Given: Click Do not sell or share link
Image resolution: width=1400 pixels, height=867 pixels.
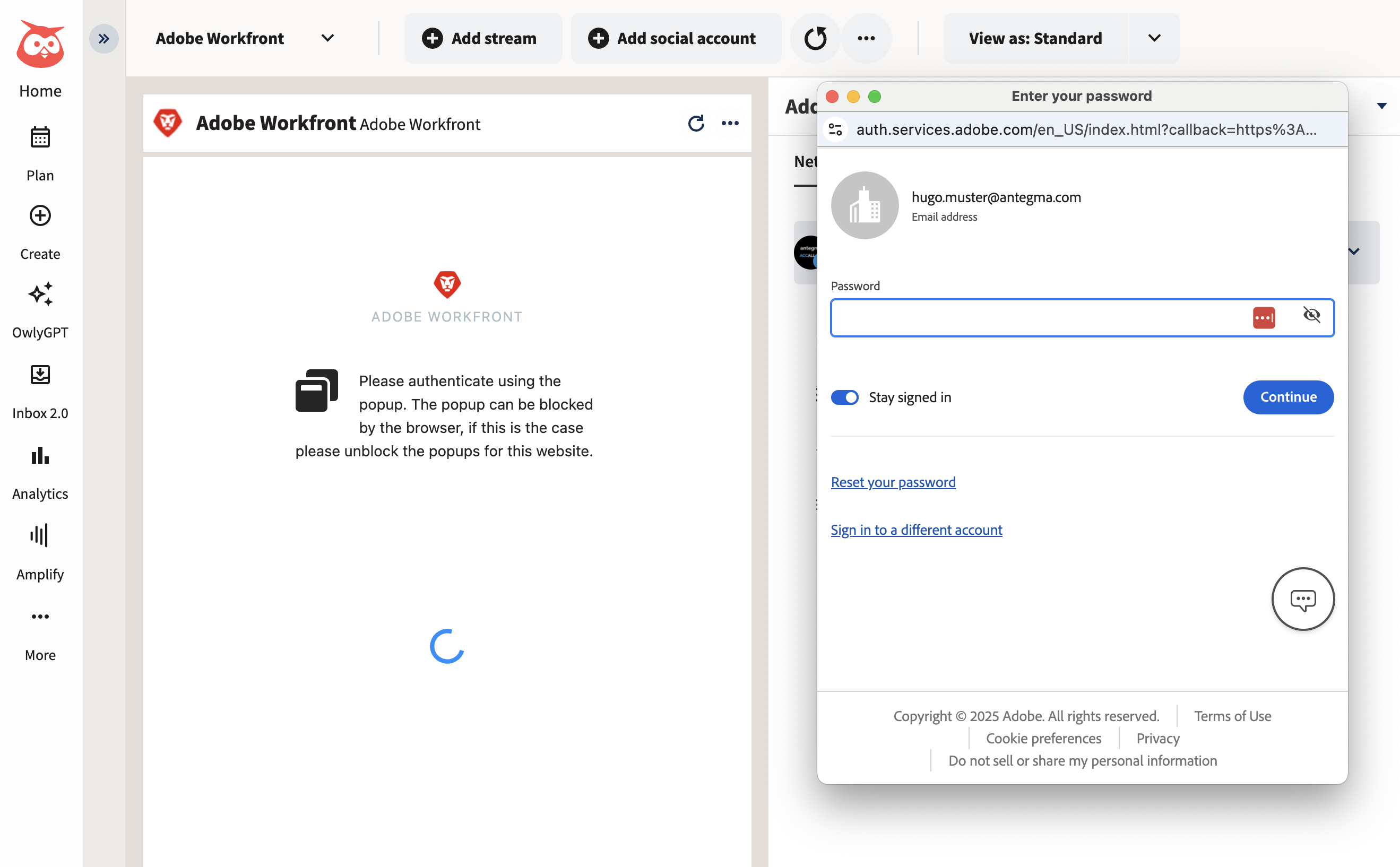Looking at the screenshot, I should coord(1082,761).
